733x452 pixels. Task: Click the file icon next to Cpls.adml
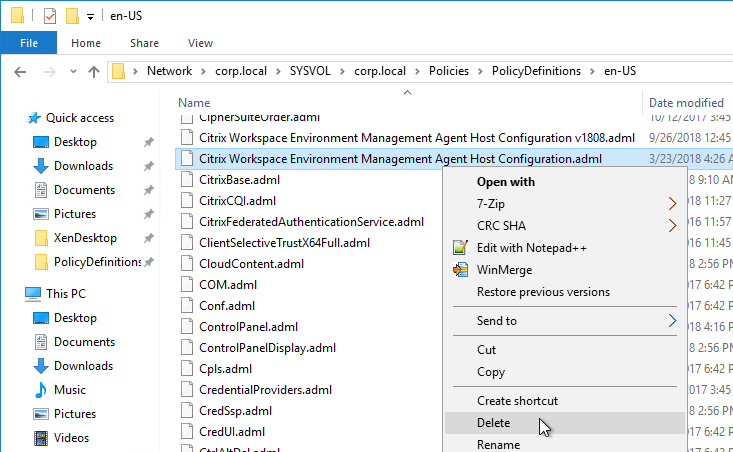(x=187, y=369)
